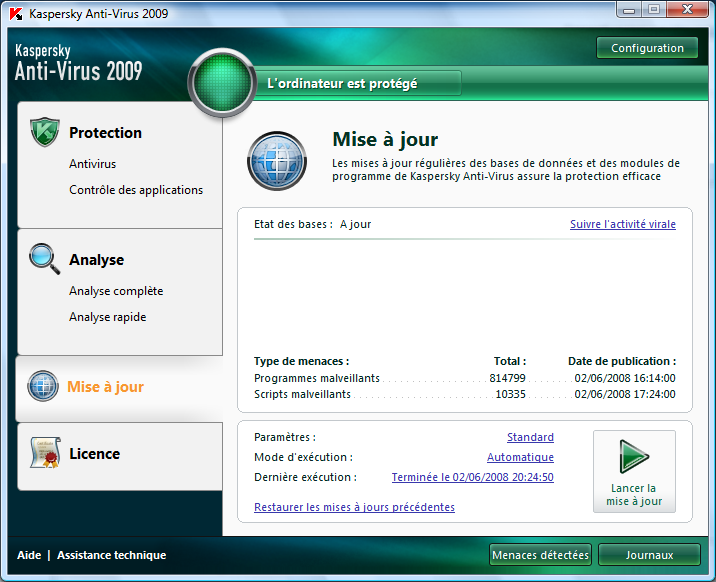Follow the Suivre l'activité virale link
716x582 pixels.
coord(622,224)
